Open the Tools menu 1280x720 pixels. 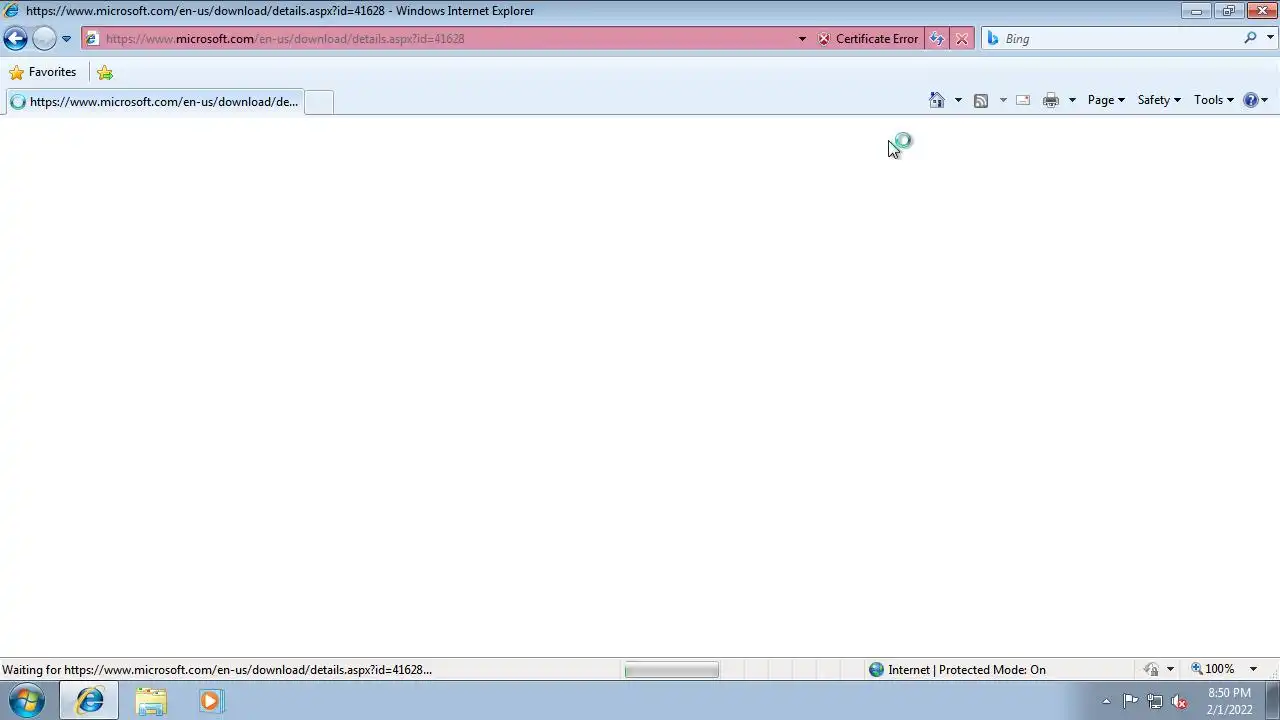coord(1214,100)
